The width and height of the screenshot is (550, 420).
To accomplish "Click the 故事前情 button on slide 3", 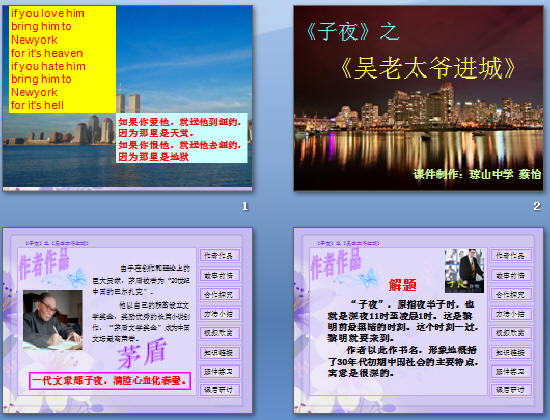I will click(219, 275).
